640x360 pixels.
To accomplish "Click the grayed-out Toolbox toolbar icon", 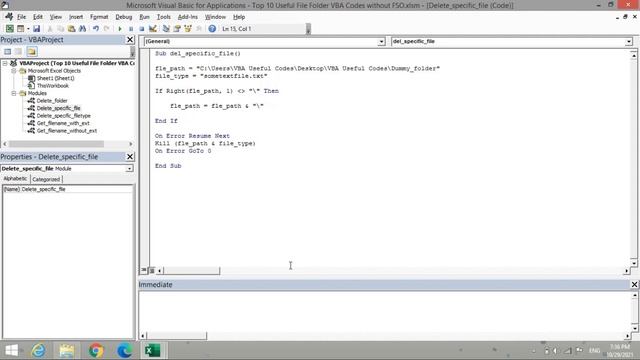I will coord(199,29).
